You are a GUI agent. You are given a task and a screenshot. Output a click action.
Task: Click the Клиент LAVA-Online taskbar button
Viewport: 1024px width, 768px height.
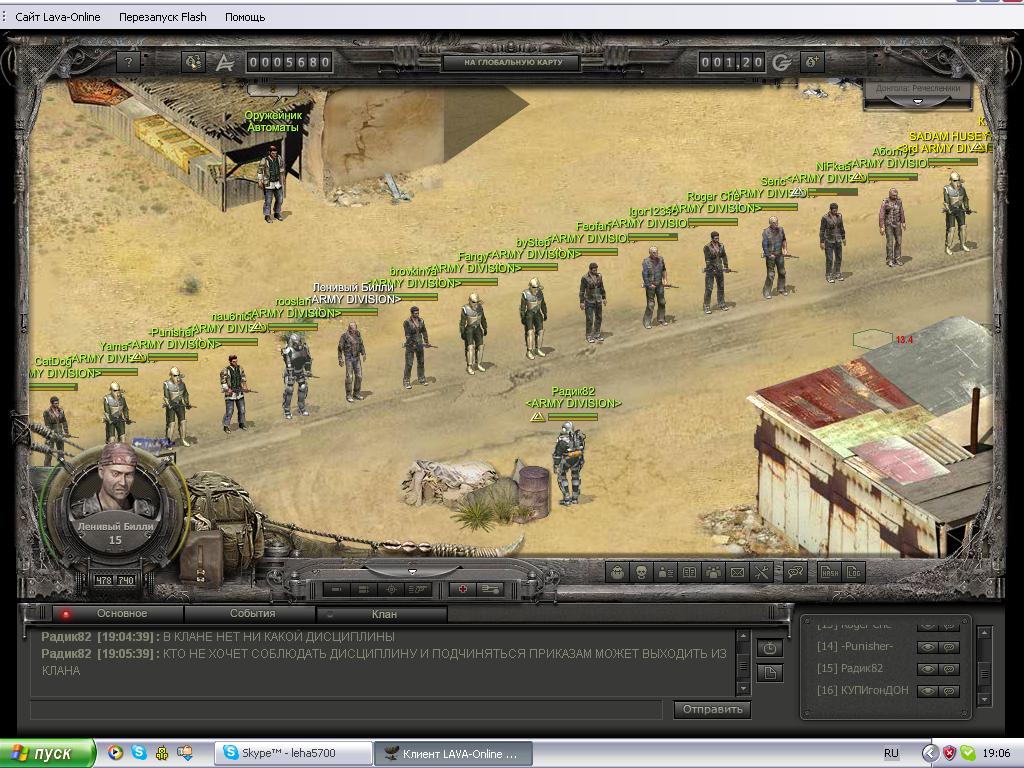coord(453,754)
